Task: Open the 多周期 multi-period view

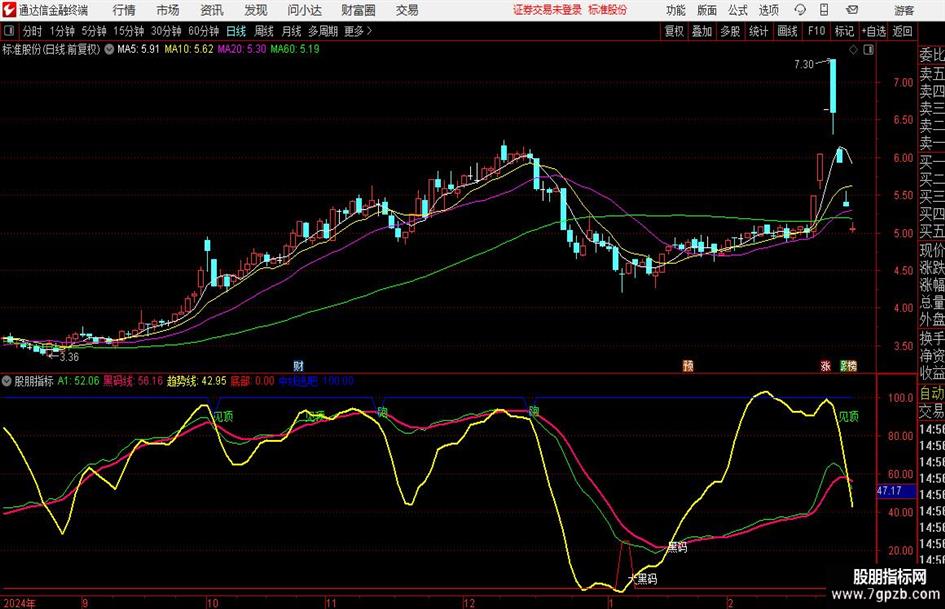Action: 323,31
